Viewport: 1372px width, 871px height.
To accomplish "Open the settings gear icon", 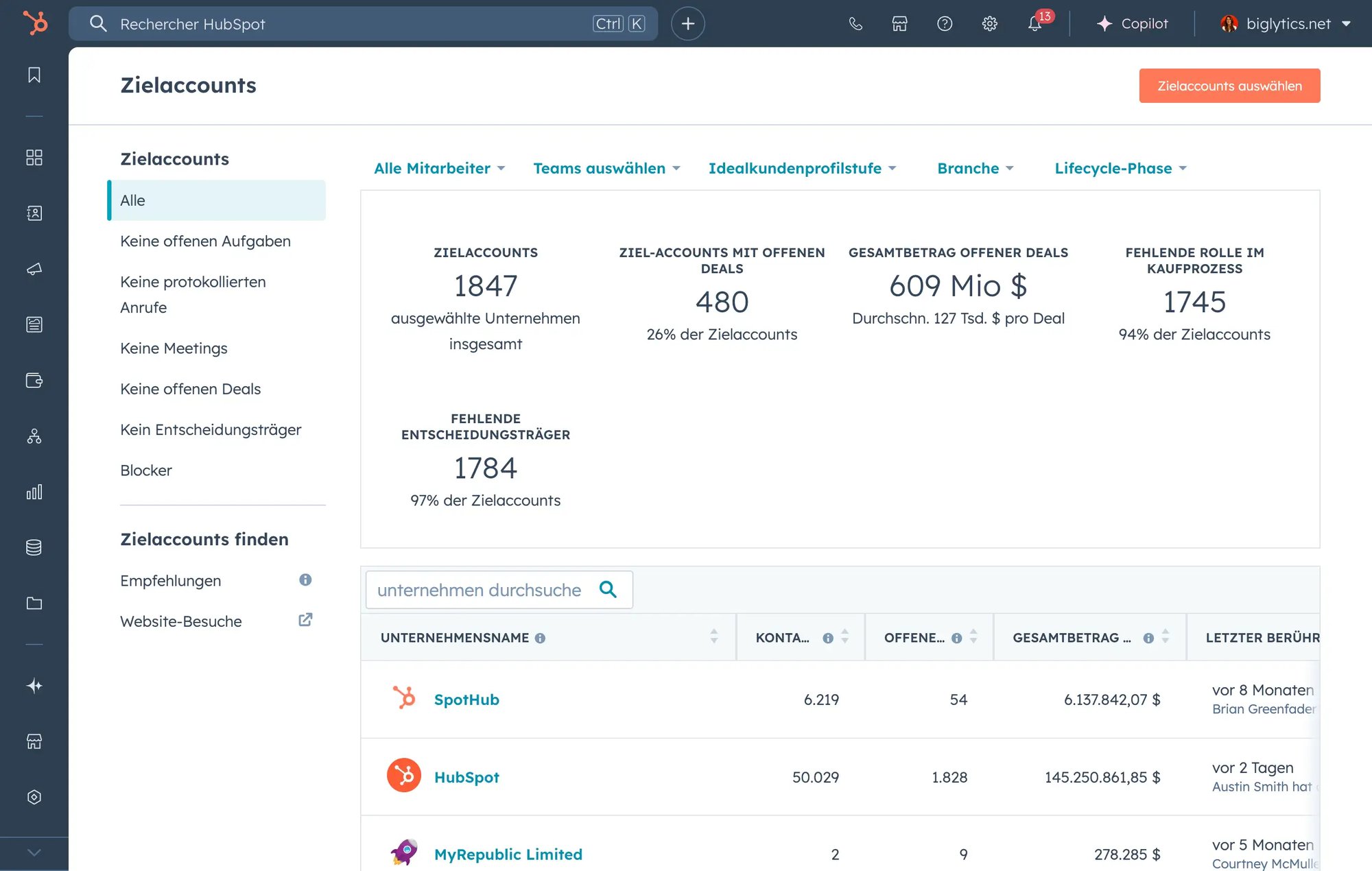I will (x=989, y=23).
